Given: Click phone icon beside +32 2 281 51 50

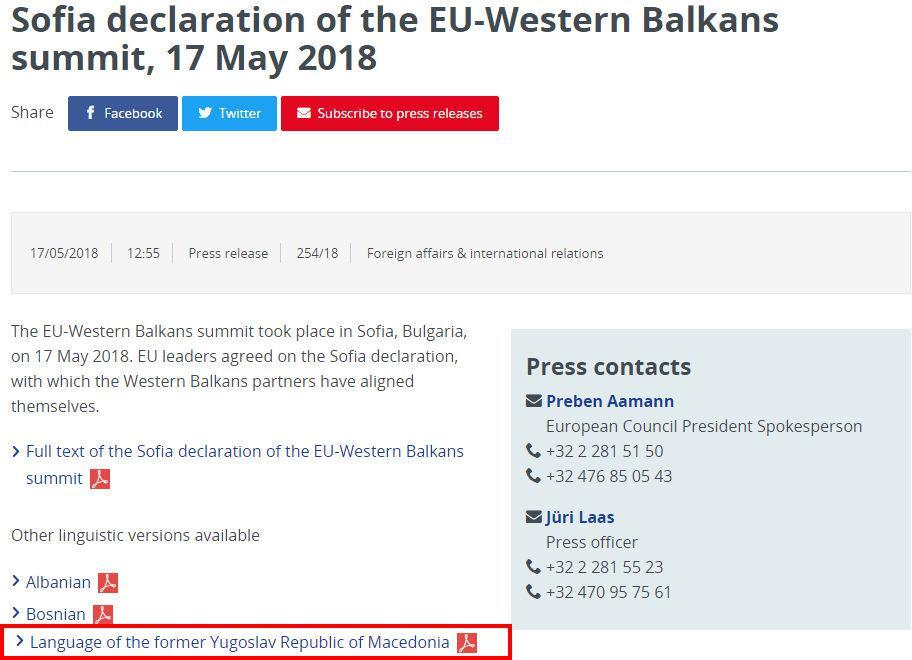Looking at the screenshot, I should click(x=534, y=451).
